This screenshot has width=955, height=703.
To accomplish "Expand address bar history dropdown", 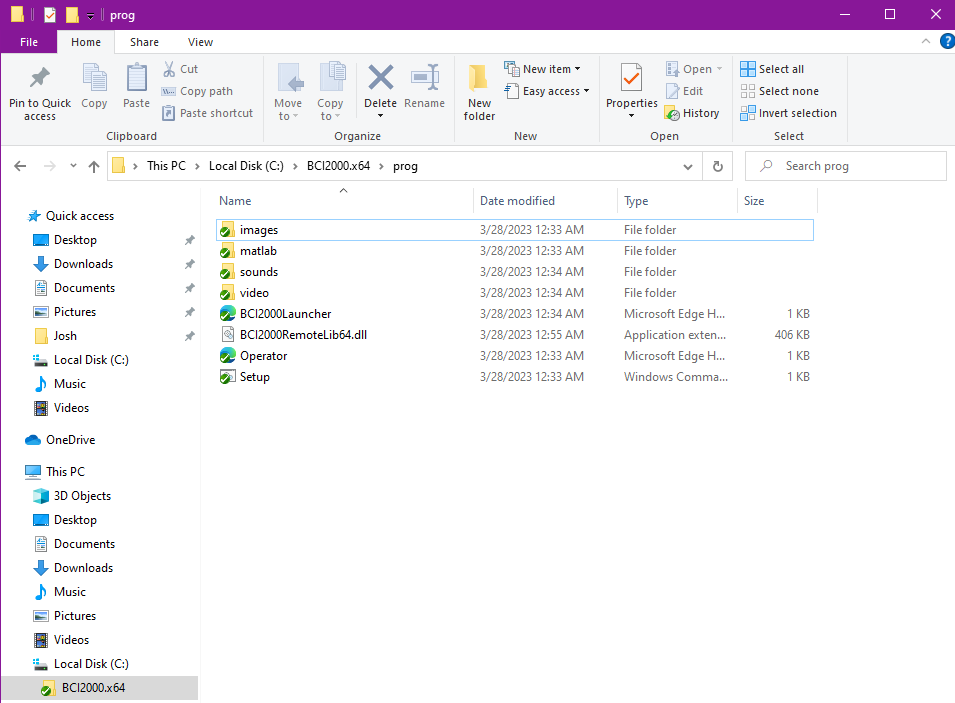I will 688,166.
